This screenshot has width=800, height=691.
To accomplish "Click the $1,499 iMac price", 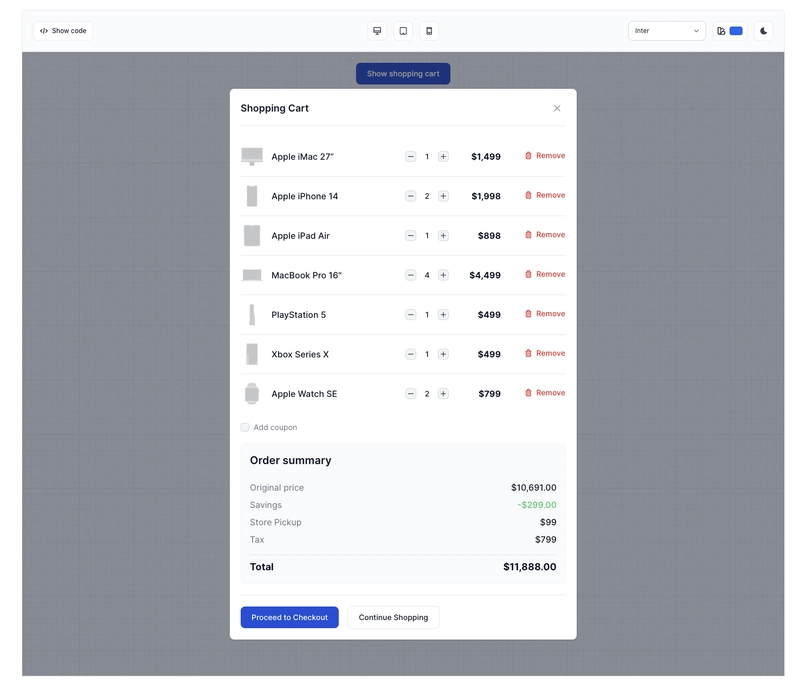I will (486, 157).
